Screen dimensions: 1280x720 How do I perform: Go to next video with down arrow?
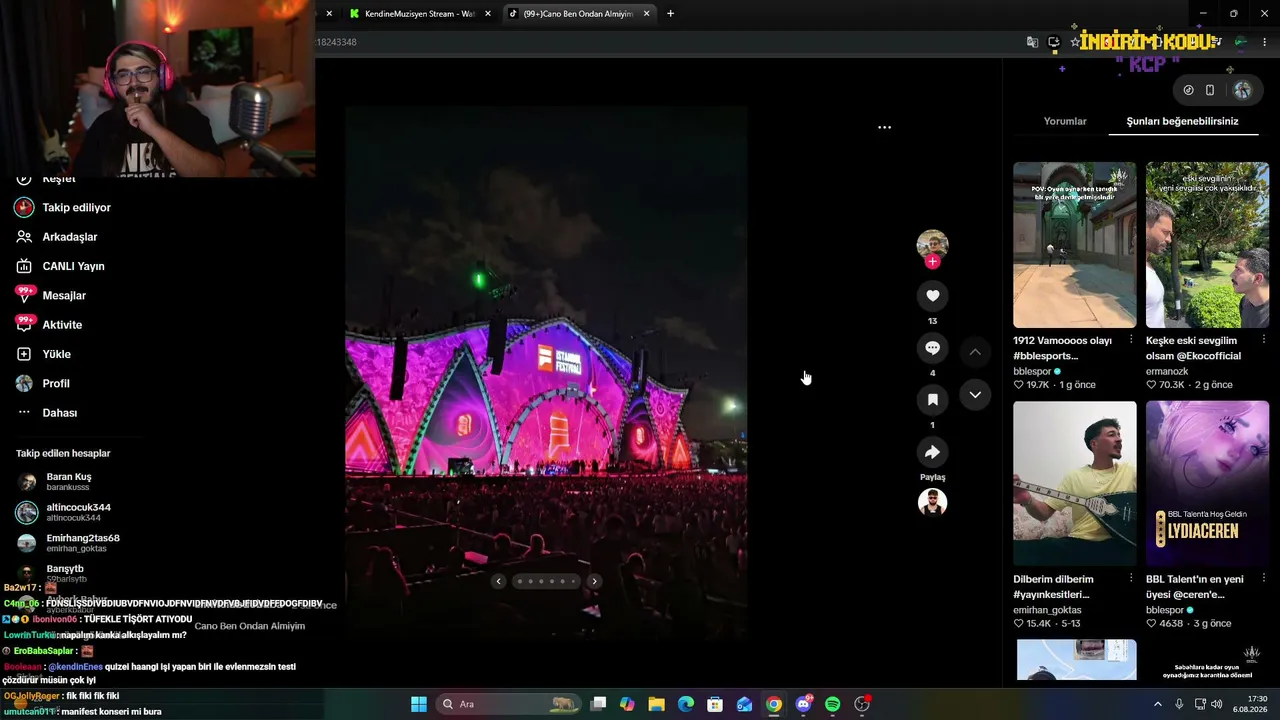(x=975, y=395)
